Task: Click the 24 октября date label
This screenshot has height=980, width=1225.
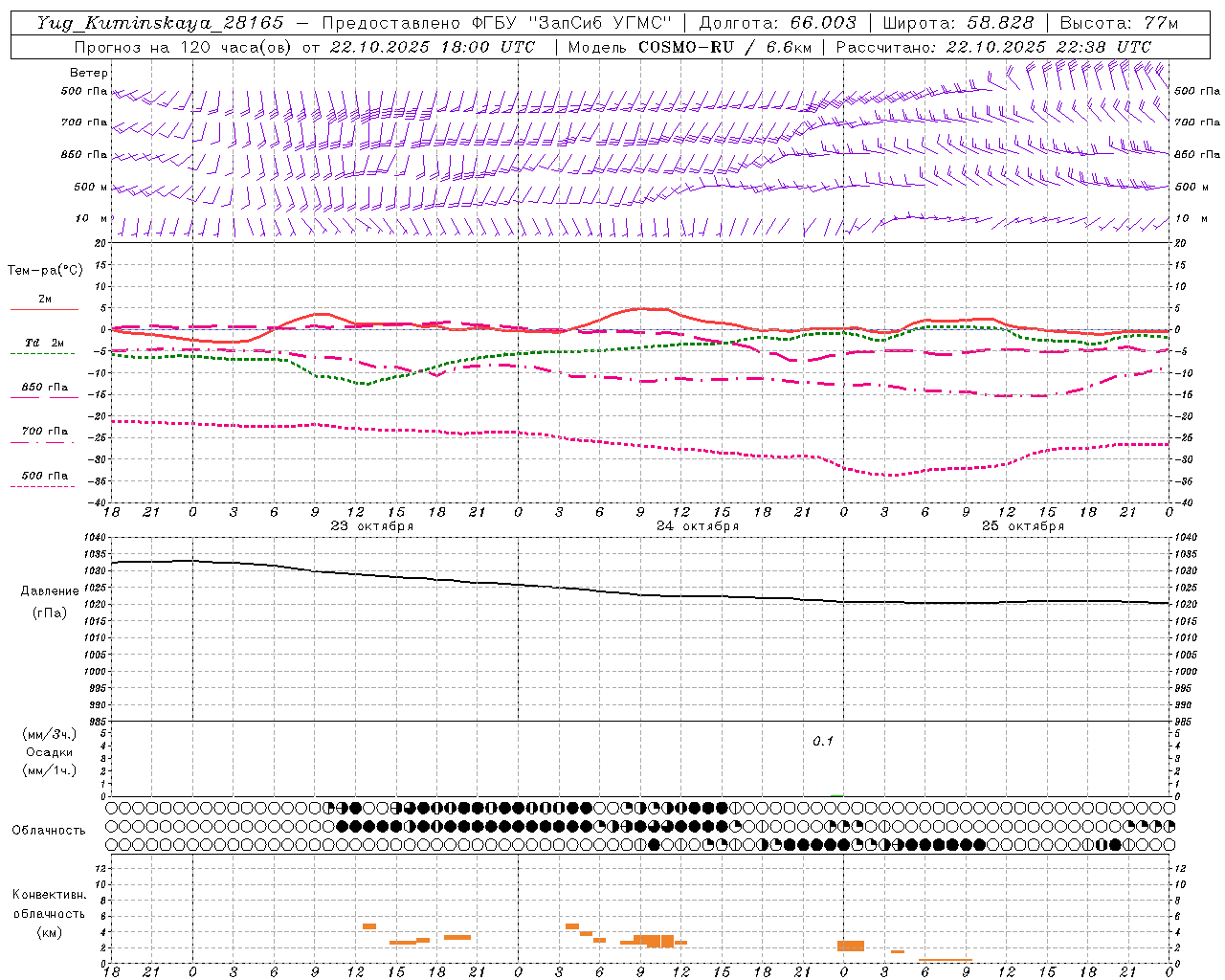Action: (698, 525)
